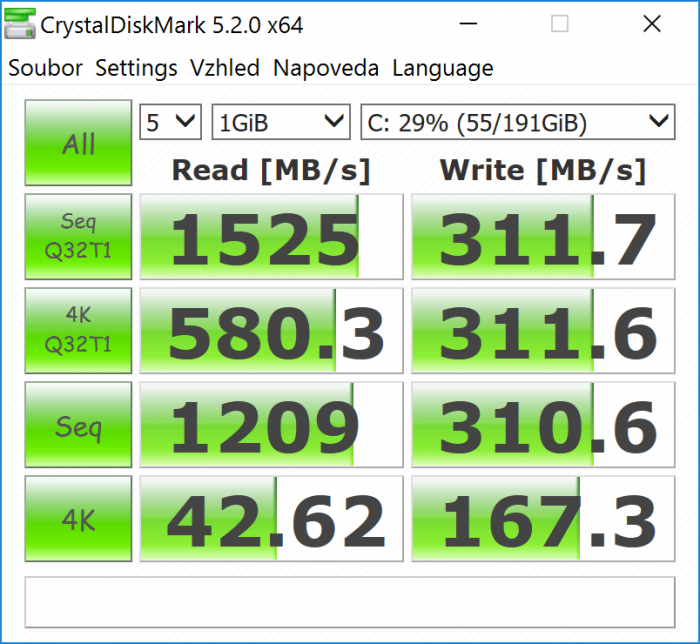
Task: Click the 4K read result 42.62
Action: (x=271, y=519)
